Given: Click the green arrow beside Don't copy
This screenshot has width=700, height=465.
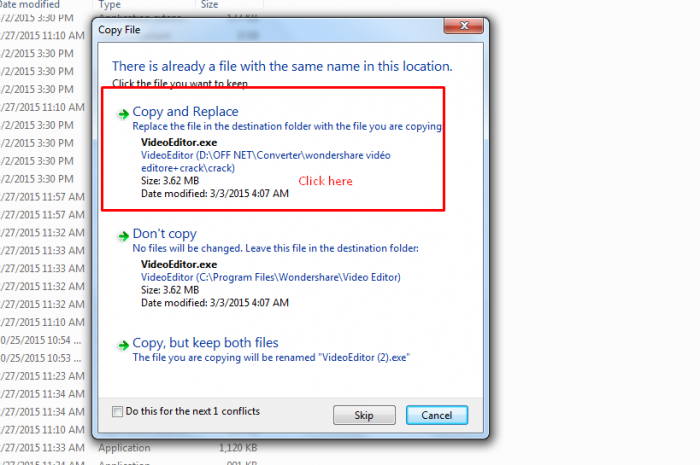Looking at the screenshot, I should click(x=123, y=236).
